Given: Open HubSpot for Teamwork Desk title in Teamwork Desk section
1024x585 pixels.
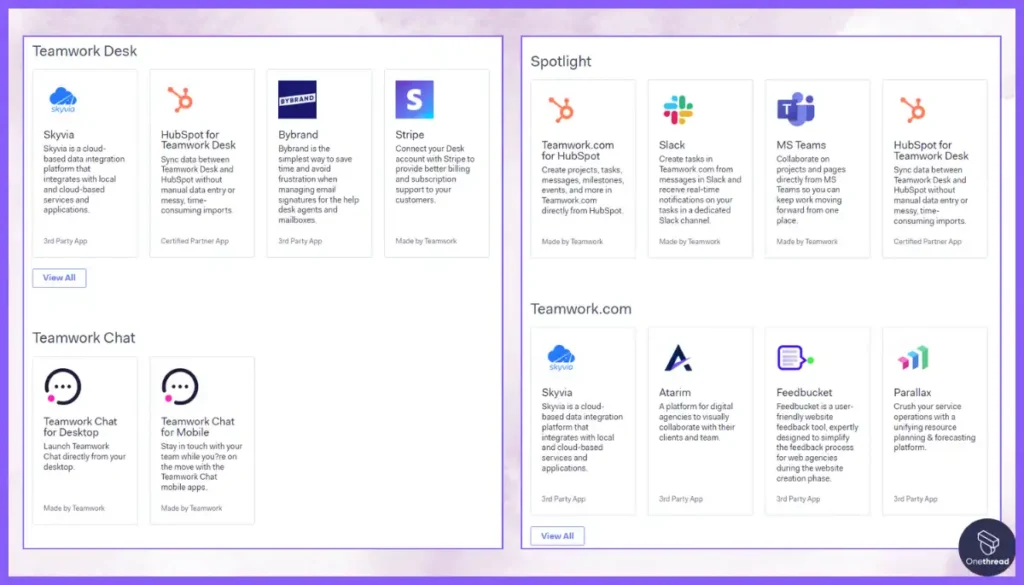Looking at the screenshot, I should point(198,140).
